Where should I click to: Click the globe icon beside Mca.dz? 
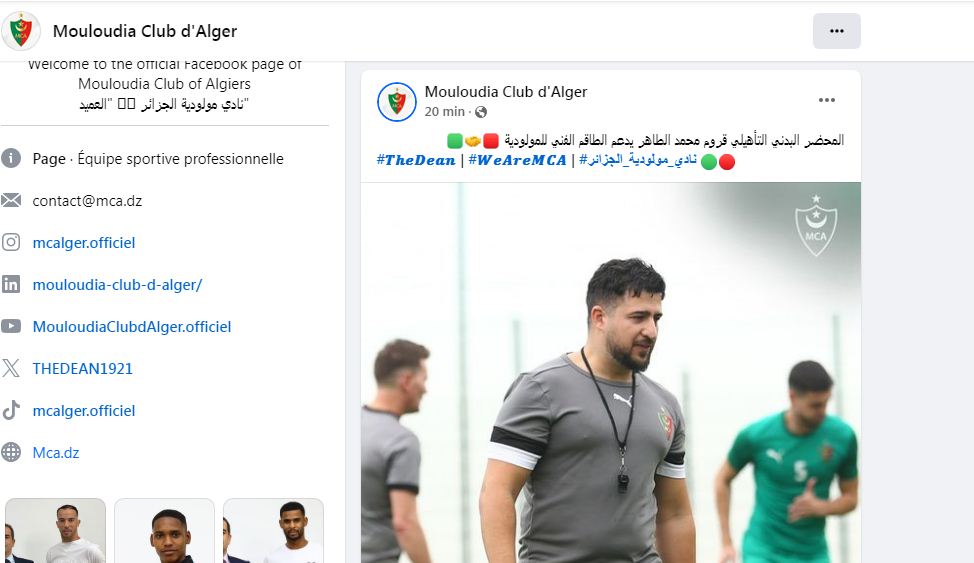[11, 452]
